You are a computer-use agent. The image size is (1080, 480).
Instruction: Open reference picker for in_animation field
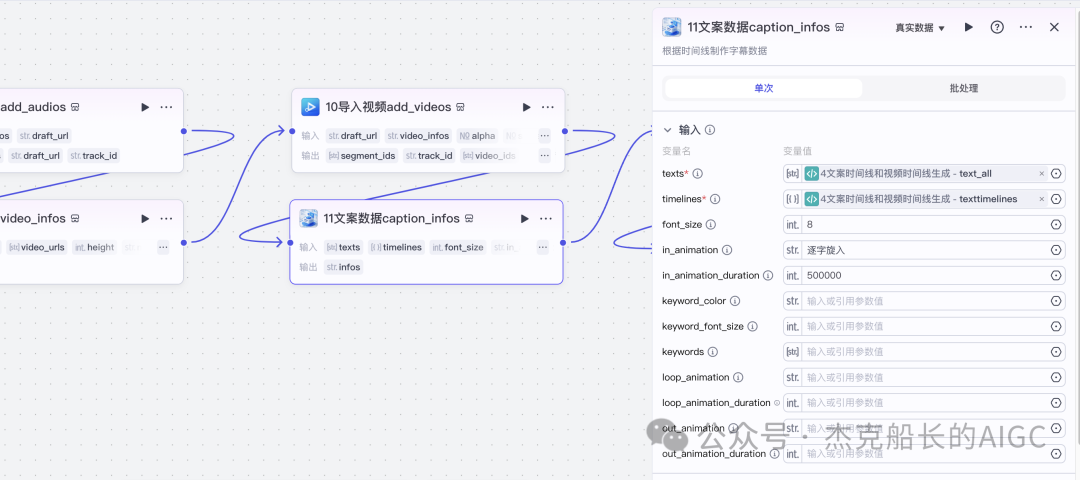[1056, 250]
